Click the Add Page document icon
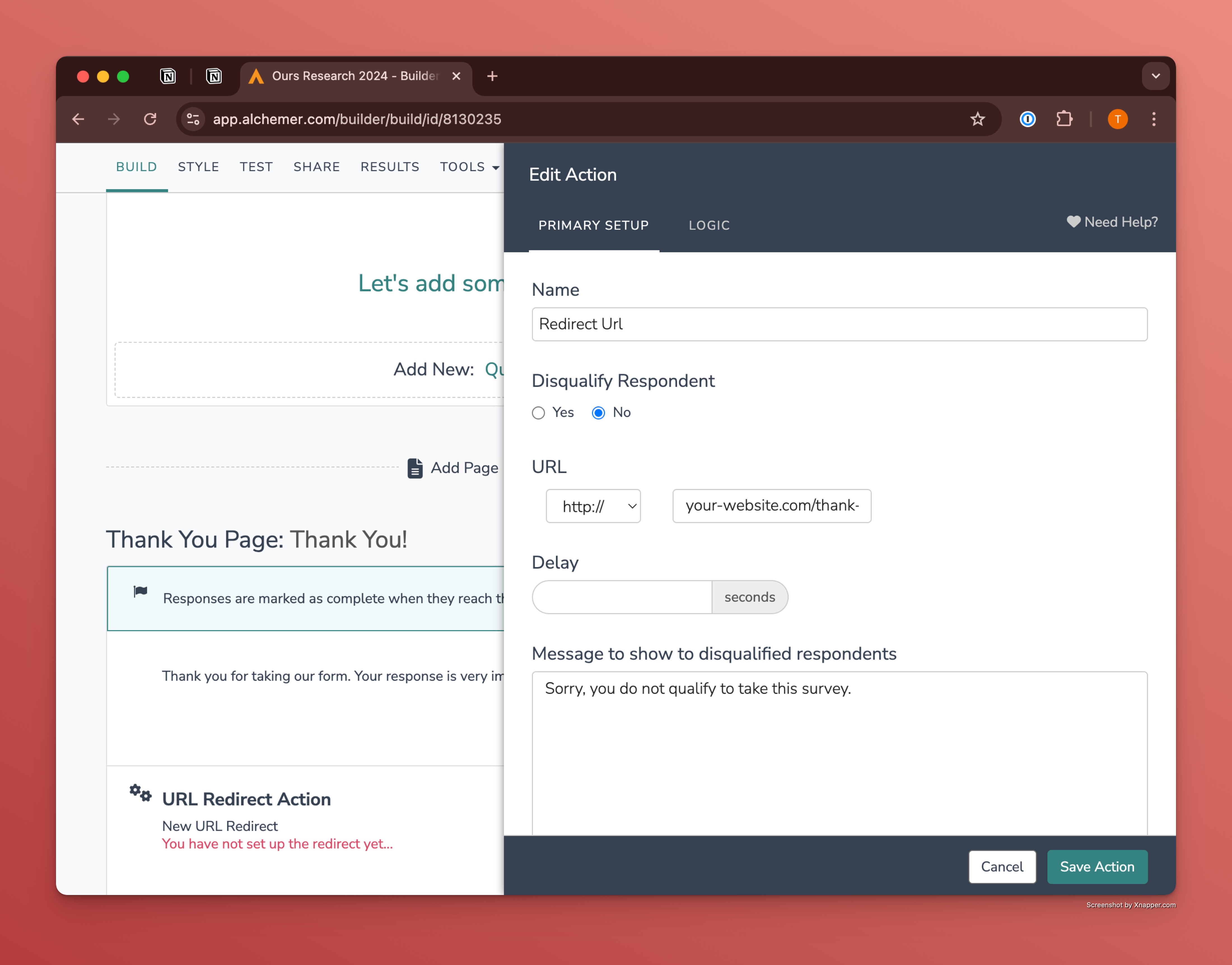Viewport: 1232px width, 965px height. (415, 468)
